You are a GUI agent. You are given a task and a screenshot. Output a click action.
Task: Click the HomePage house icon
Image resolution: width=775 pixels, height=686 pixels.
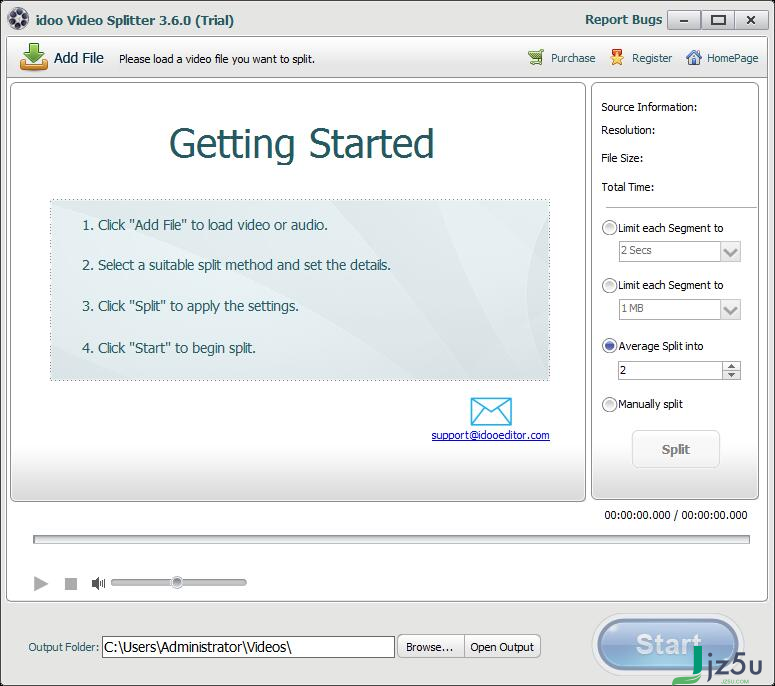tap(694, 58)
